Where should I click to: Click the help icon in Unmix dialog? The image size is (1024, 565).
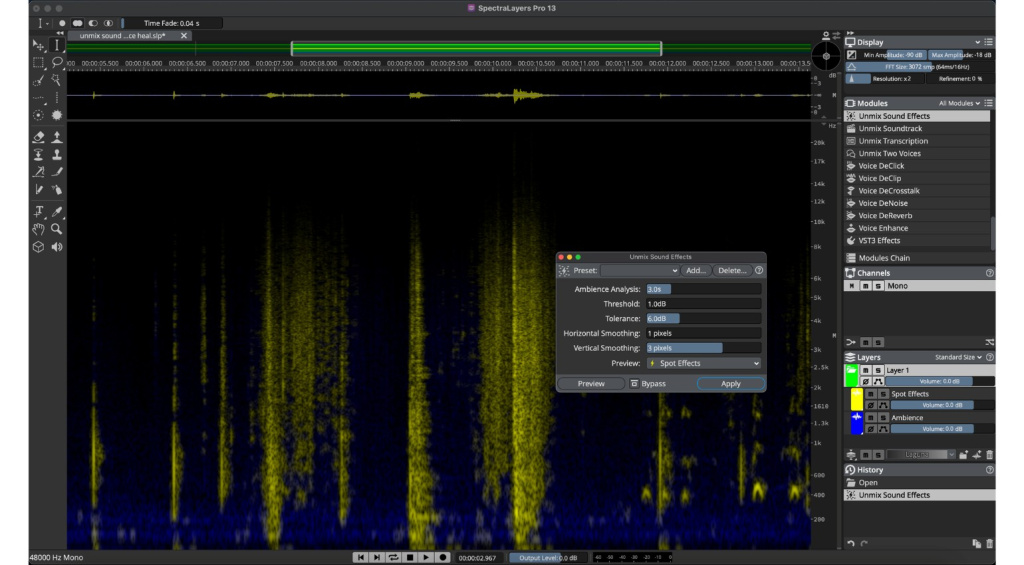pos(759,270)
